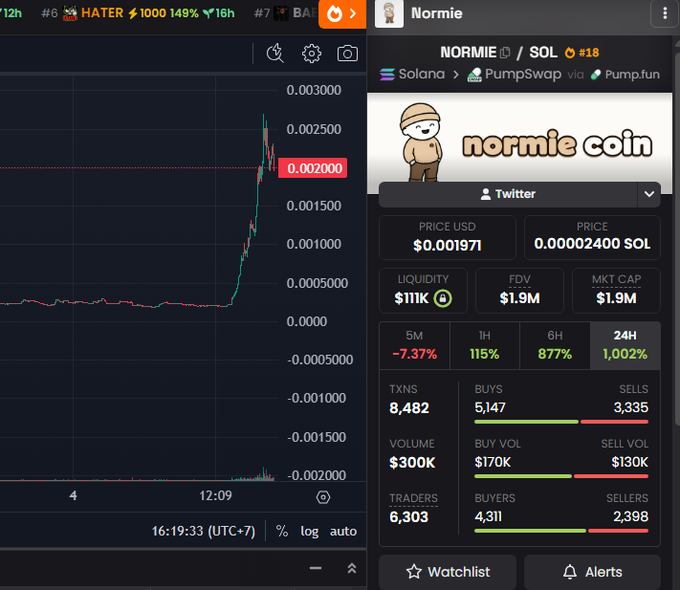
Task: Open chart settings gear icon
Action: click(311, 53)
